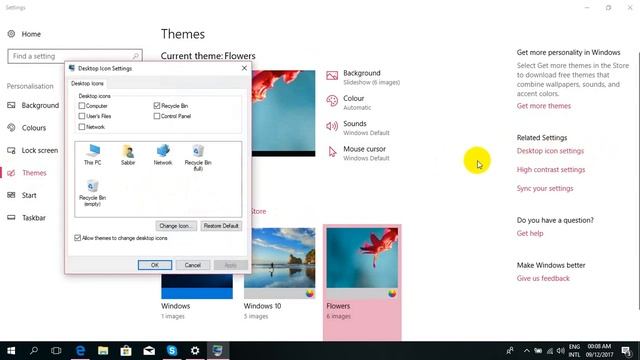Click the Background picture icon in sidebar
Screen dimensions: 640x360
(x=11, y=105)
